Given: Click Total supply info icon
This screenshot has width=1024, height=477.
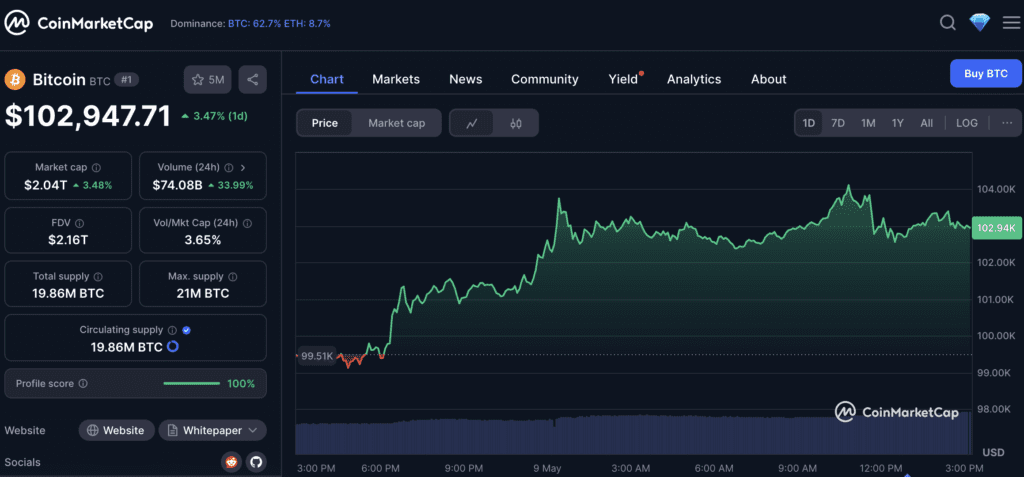Looking at the screenshot, I should (98, 276).
